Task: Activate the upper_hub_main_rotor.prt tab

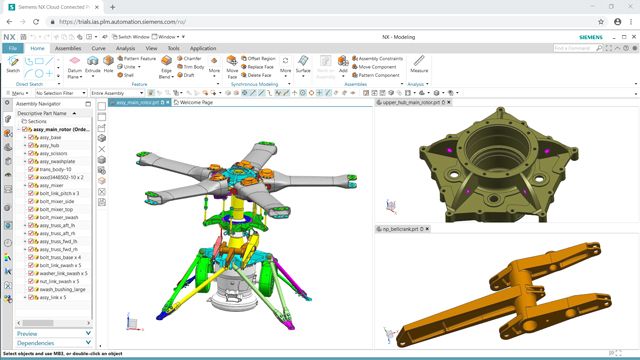Action: 411,102
